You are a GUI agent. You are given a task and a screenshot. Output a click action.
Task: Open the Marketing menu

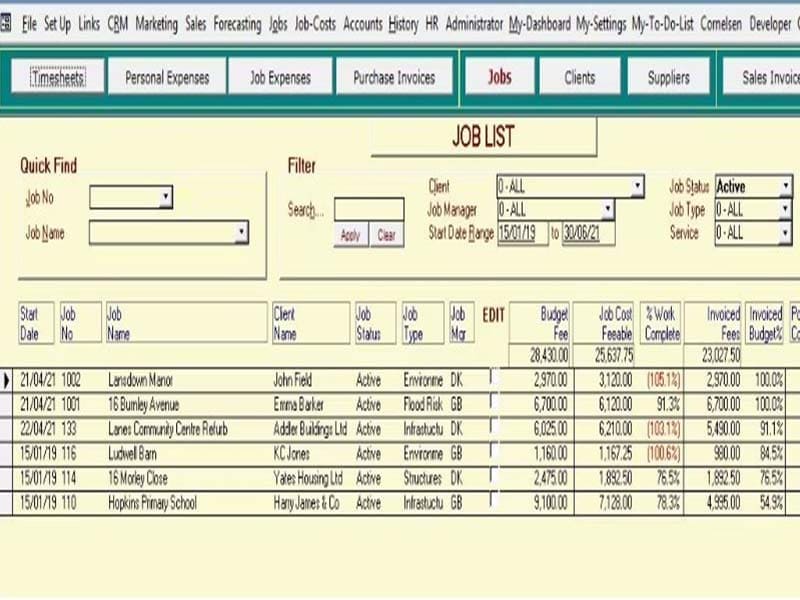[157, 23]
